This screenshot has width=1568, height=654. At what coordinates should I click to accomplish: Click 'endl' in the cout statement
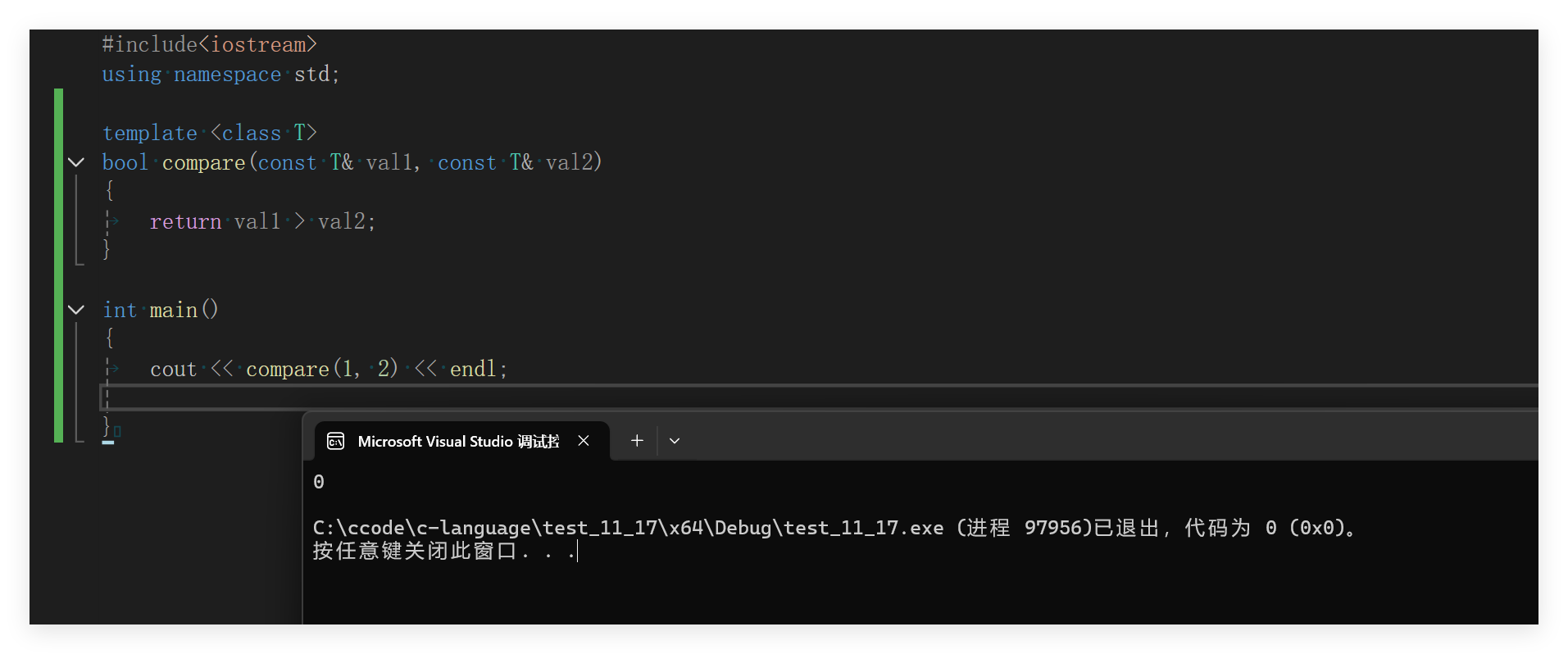(x=473, y=369)
